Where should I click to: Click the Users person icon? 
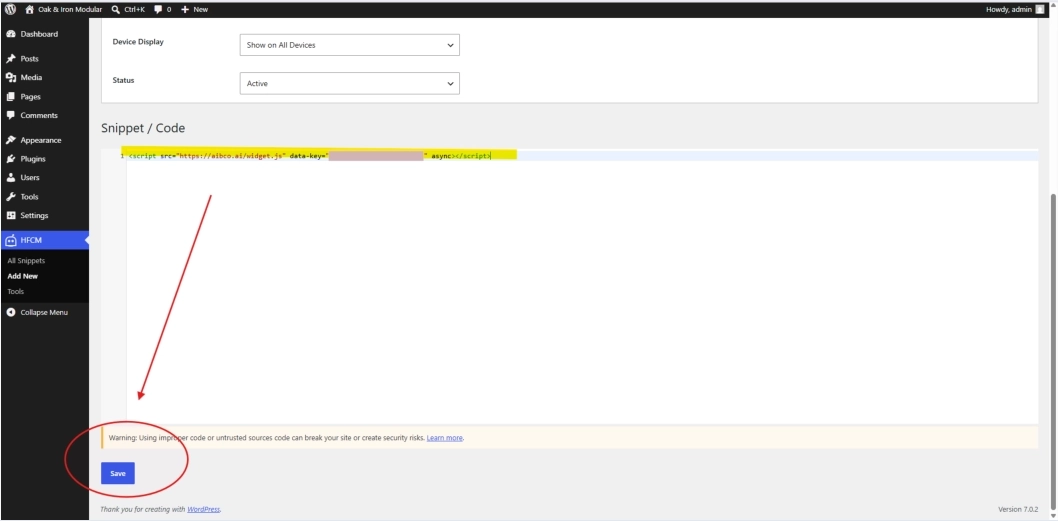pos(11,177)
